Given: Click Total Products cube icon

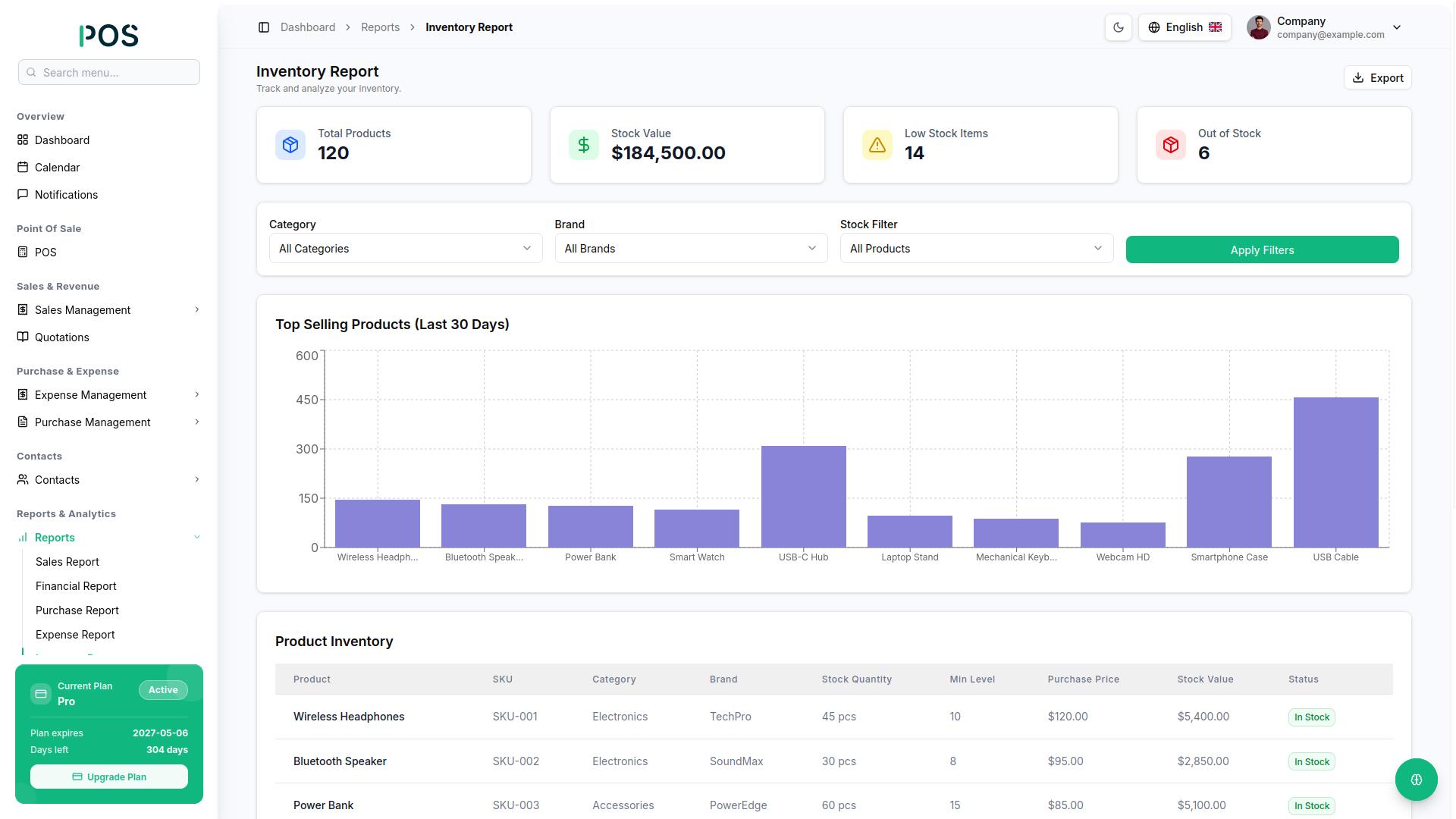Looking at the screenshot, I should pos(290,145).
